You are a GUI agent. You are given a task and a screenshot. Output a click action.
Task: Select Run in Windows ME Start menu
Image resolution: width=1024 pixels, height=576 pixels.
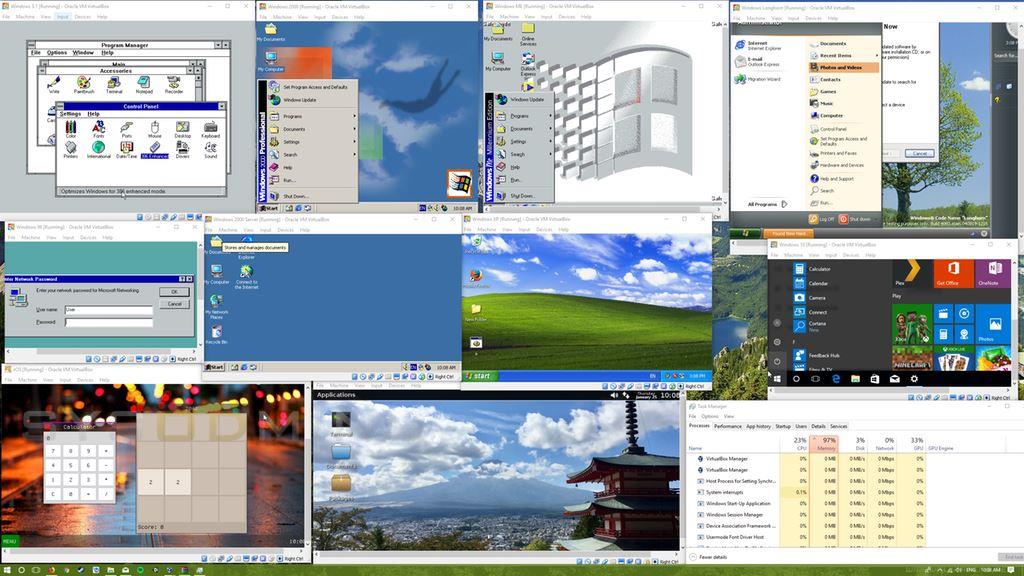pyautogui.click(x=524, y=180)
